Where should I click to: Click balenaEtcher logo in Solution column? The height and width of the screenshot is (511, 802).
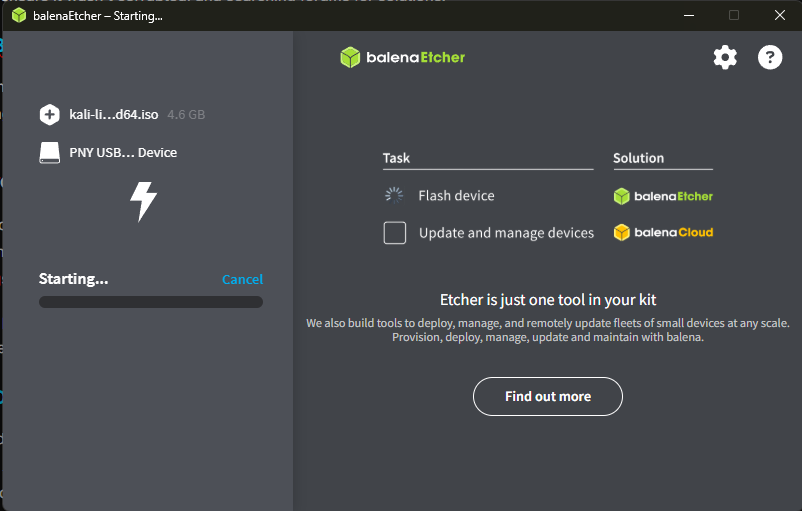663,196
